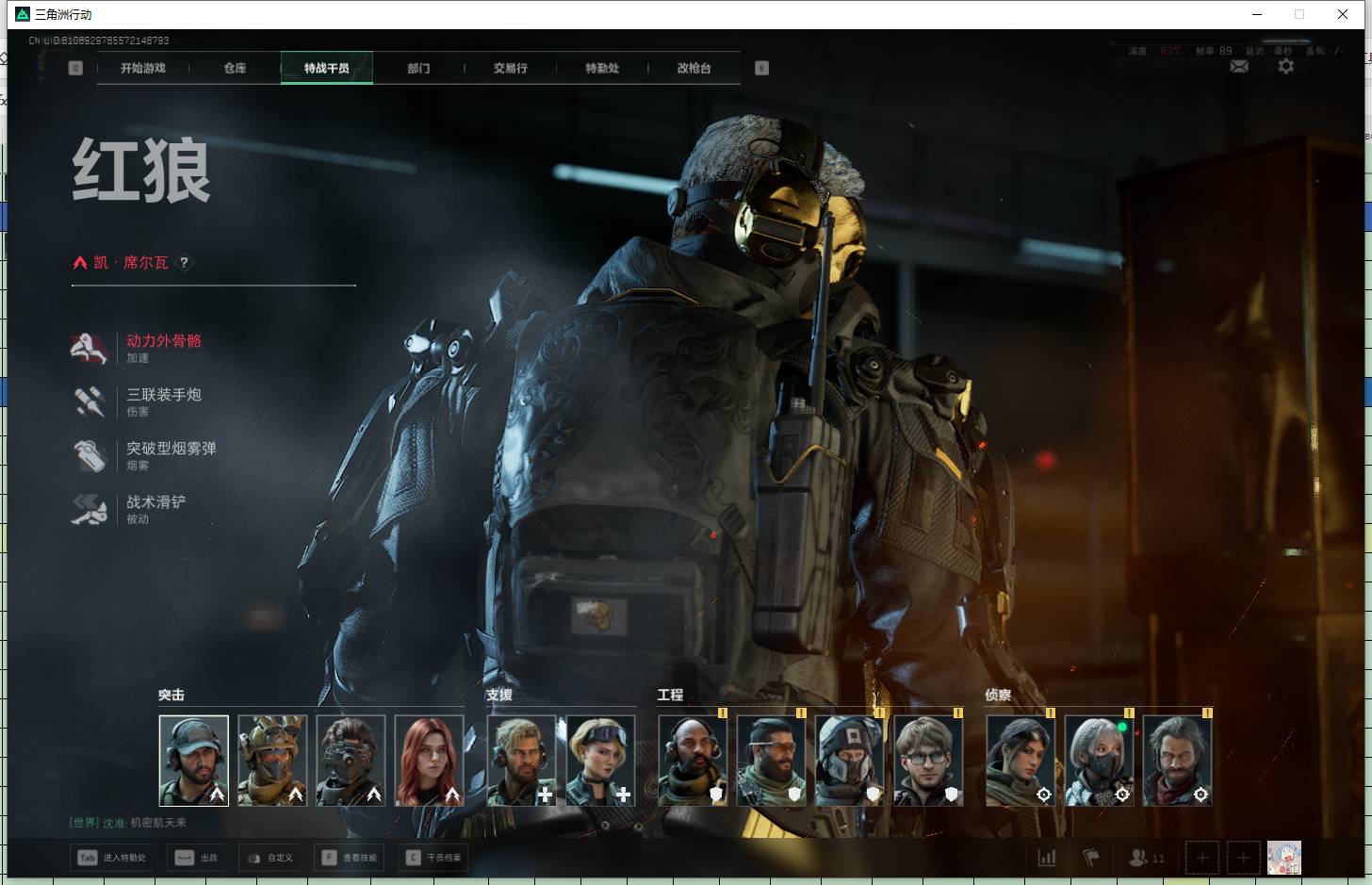
Task: Click the bar chart statistics icon
Action: click(x=1046, y=858)
